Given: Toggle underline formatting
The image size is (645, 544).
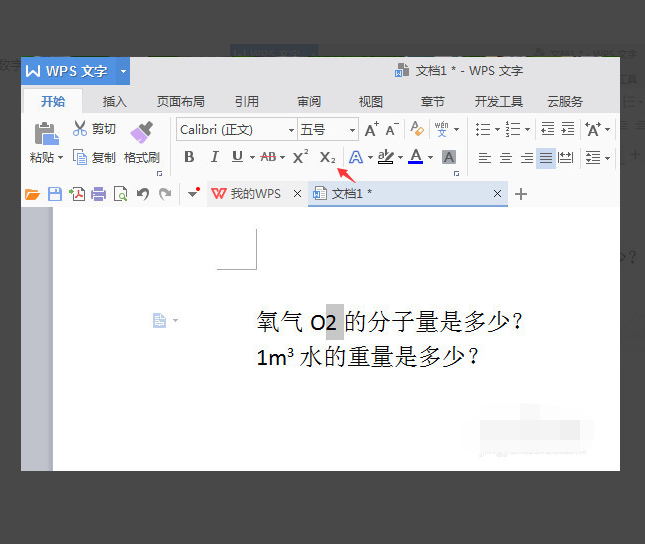Looking at the screenshot, I should [x=237, y=157].
